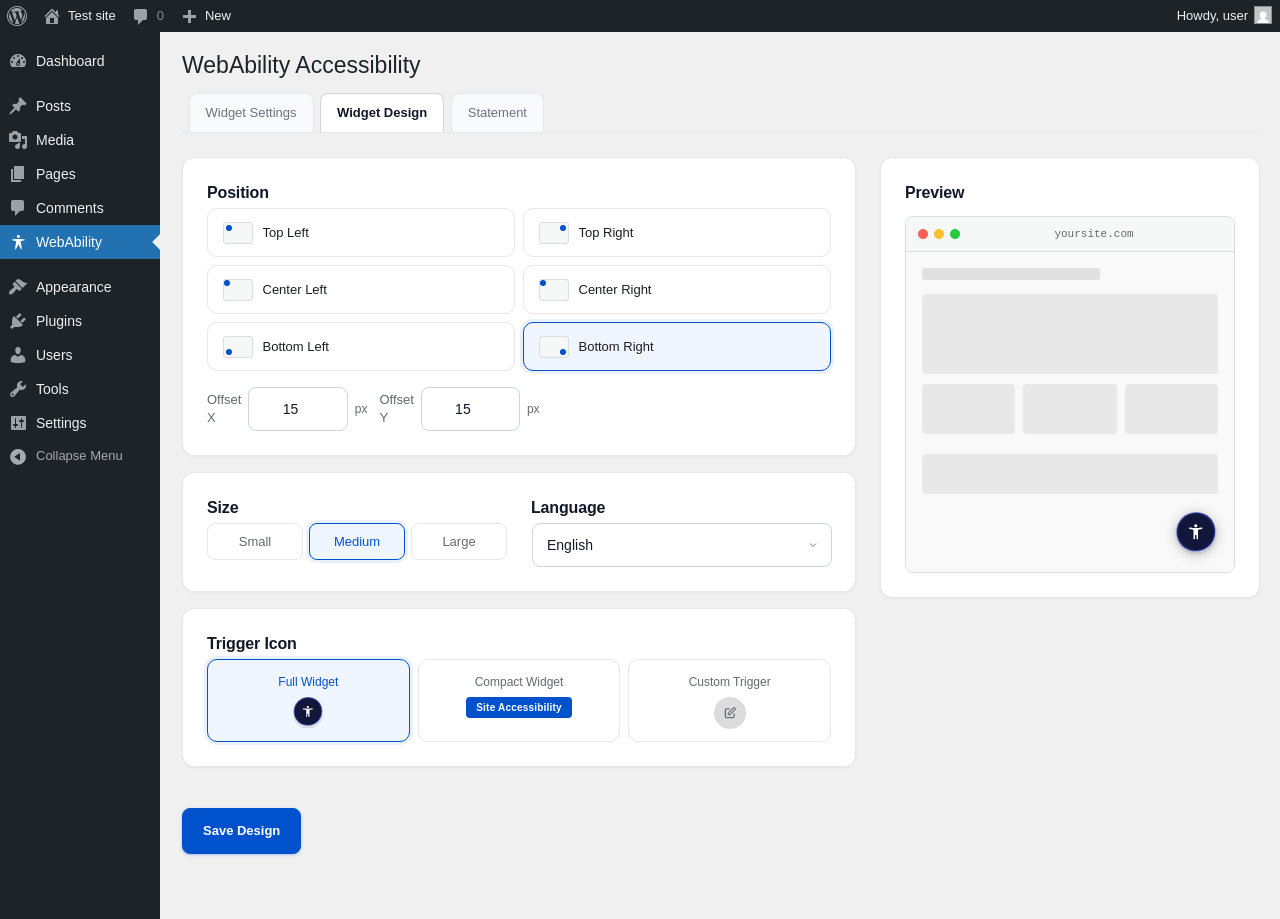Open the Appearance menu item
This screenshot has height=919, width=1280.
tap(73, 287)
